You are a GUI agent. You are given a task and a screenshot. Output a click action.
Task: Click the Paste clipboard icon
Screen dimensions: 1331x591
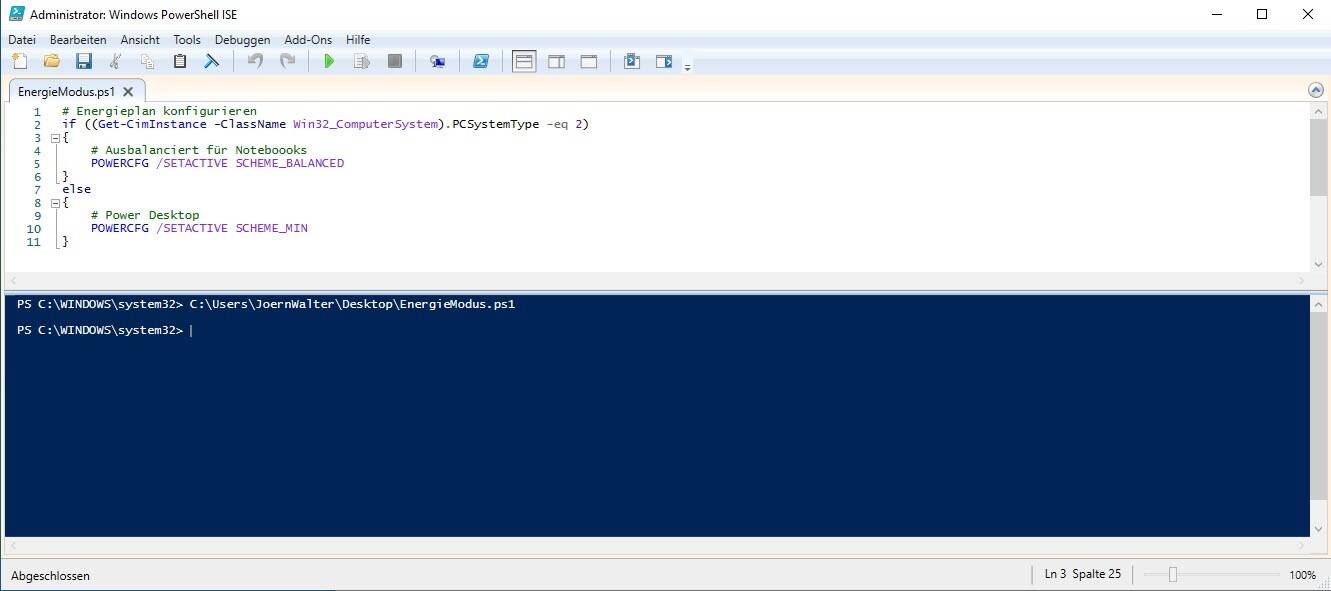click(180, 62)
